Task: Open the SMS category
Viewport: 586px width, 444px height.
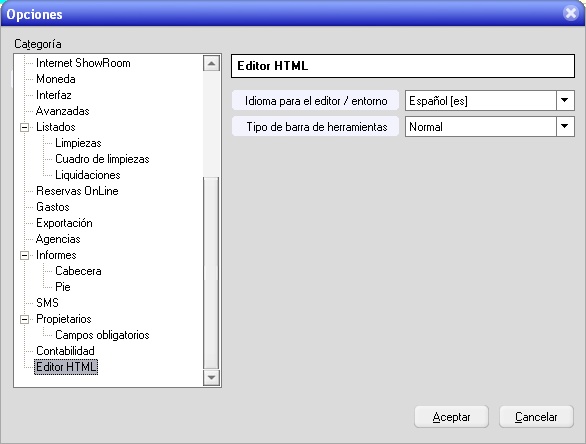Action: tap(47, 303)
